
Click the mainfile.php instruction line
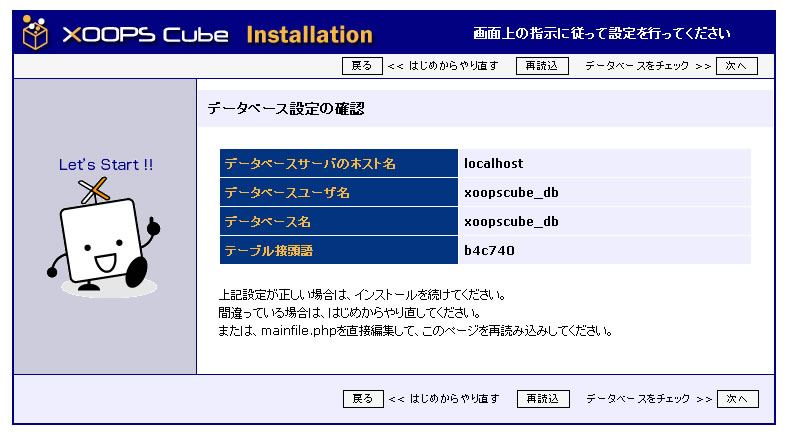coord(415,330)
